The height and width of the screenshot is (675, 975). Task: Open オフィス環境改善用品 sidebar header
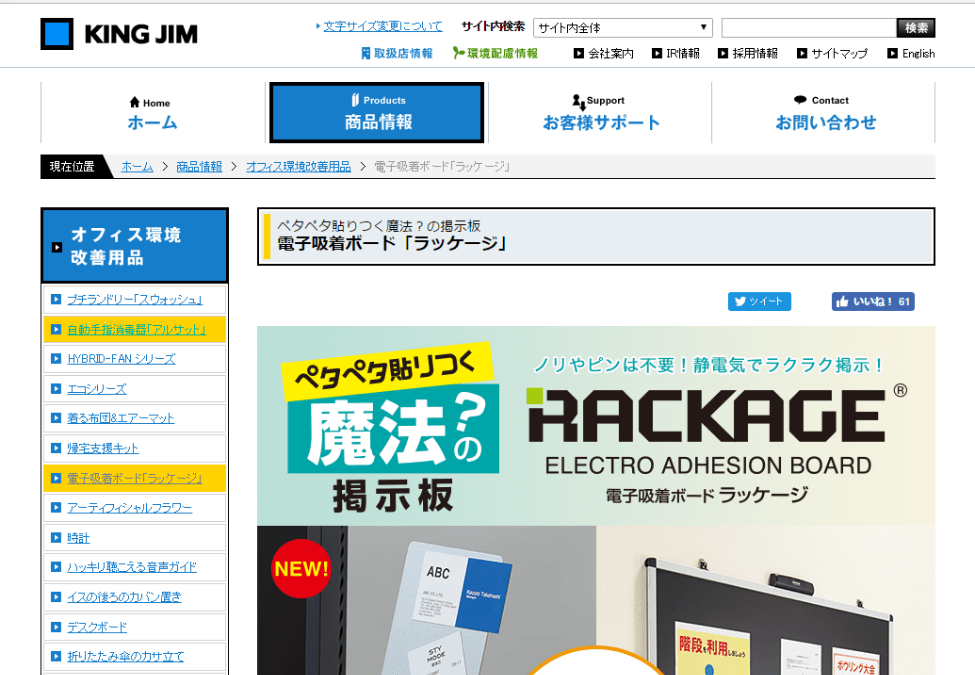(134, 246)
